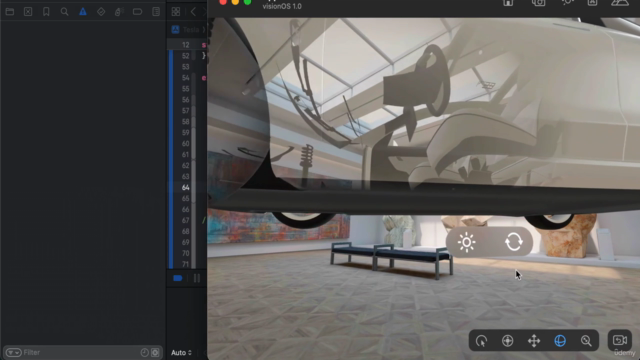The width and height of the screenshot is (640, 360).
Task: Go back in editor history
Action: [x=193, y=11]
